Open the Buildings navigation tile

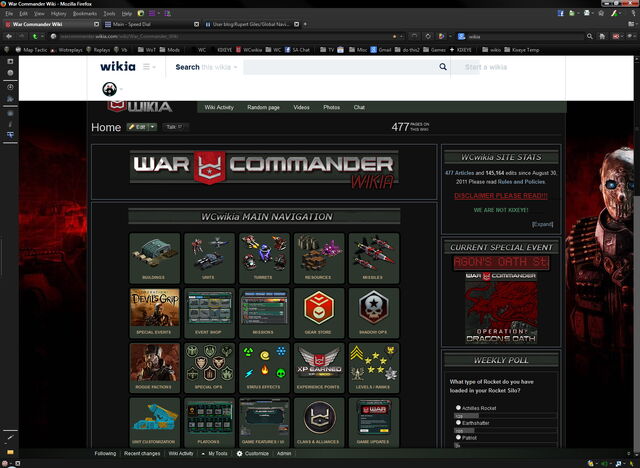coord(154,258)
